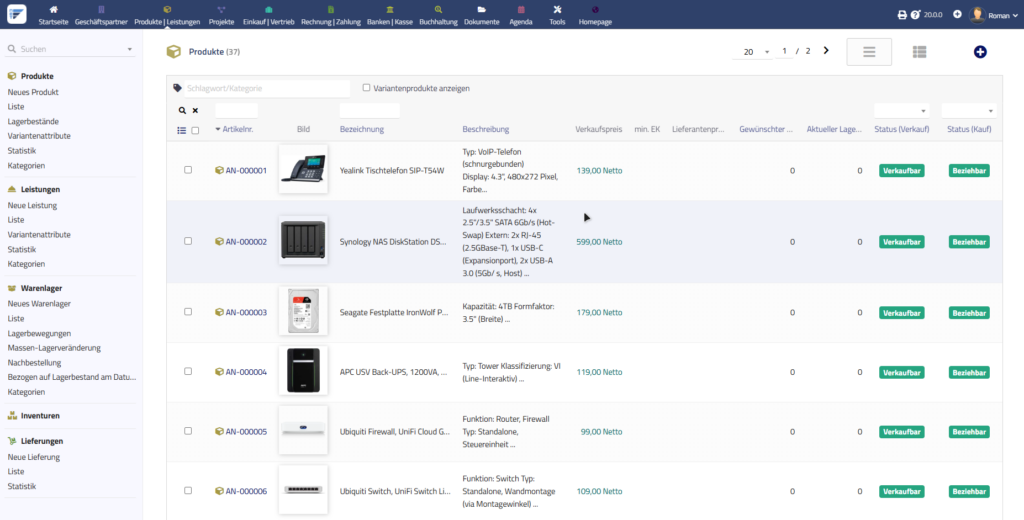Open the Suchen dropdown in the sidebar
The image size is (1024, 520).
(129, 49)
